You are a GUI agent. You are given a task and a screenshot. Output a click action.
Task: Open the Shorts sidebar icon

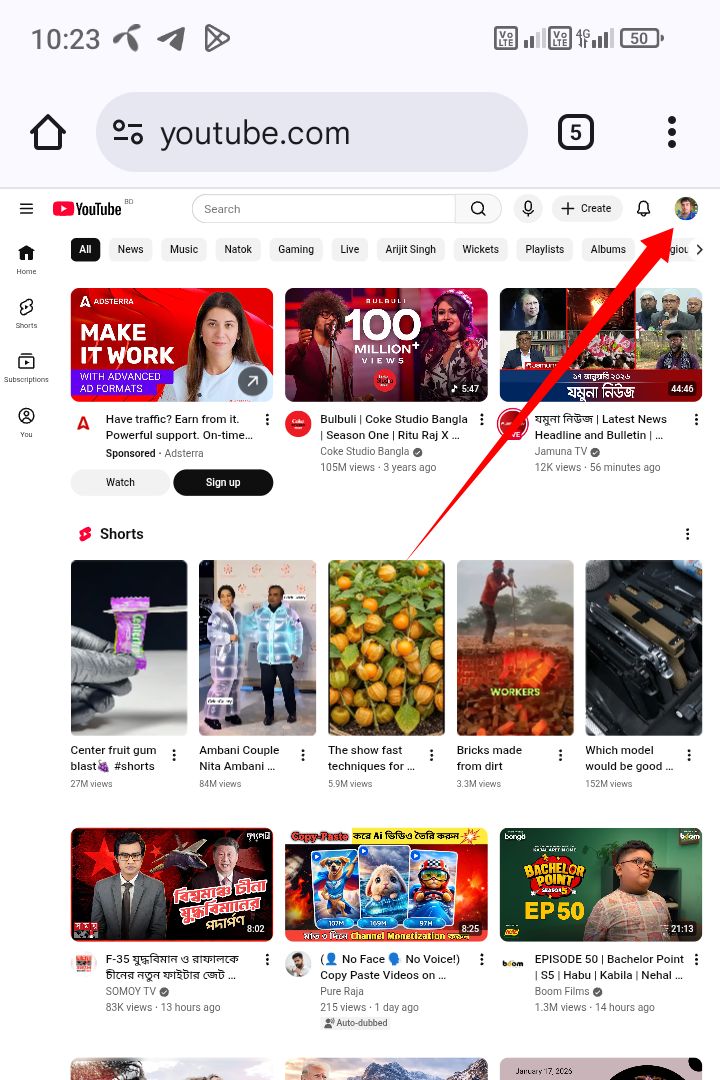pos(26,313)
